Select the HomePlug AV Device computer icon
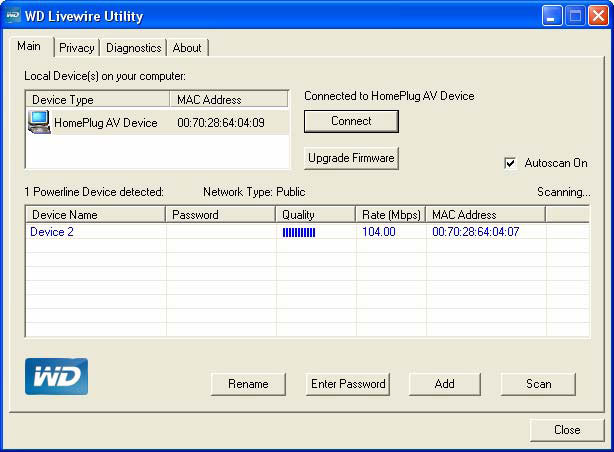Image resolution: width=614 pixels, height=452 pixels. (x=39, y=122)
